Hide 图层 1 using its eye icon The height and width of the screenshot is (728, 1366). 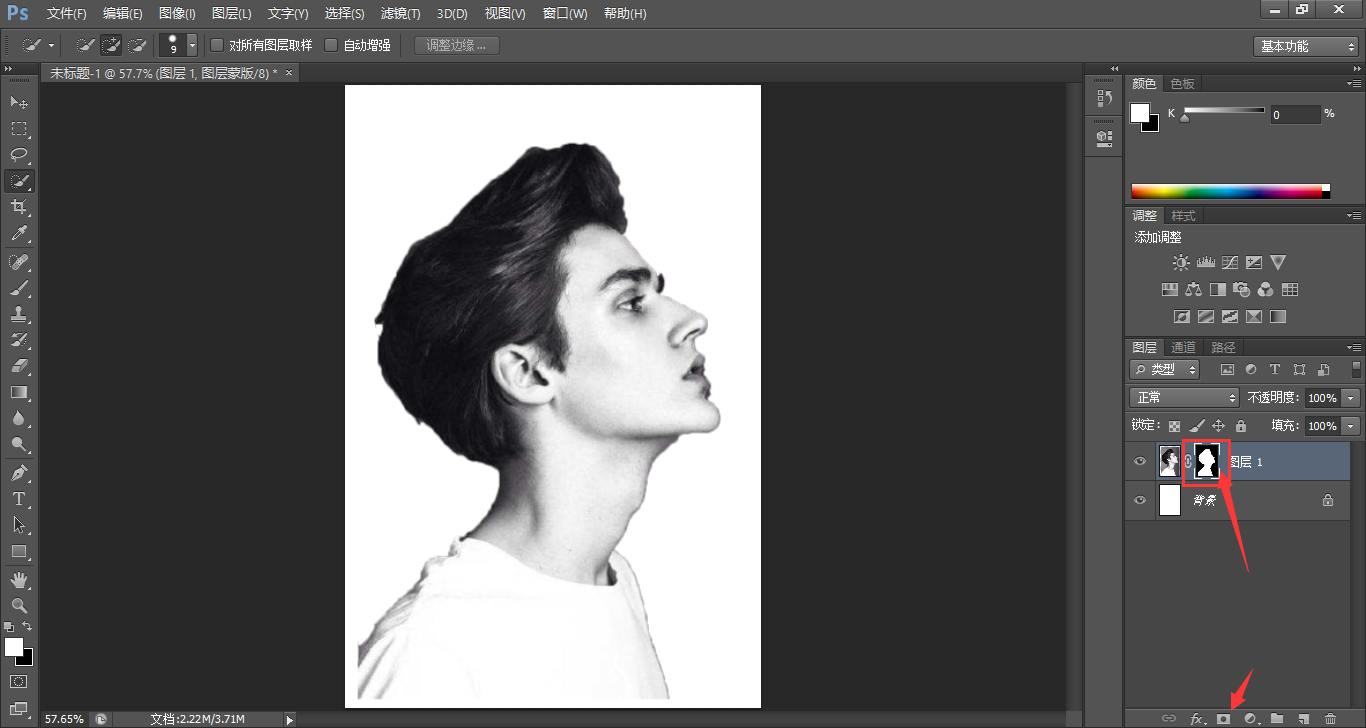(x=1140, y=461)
